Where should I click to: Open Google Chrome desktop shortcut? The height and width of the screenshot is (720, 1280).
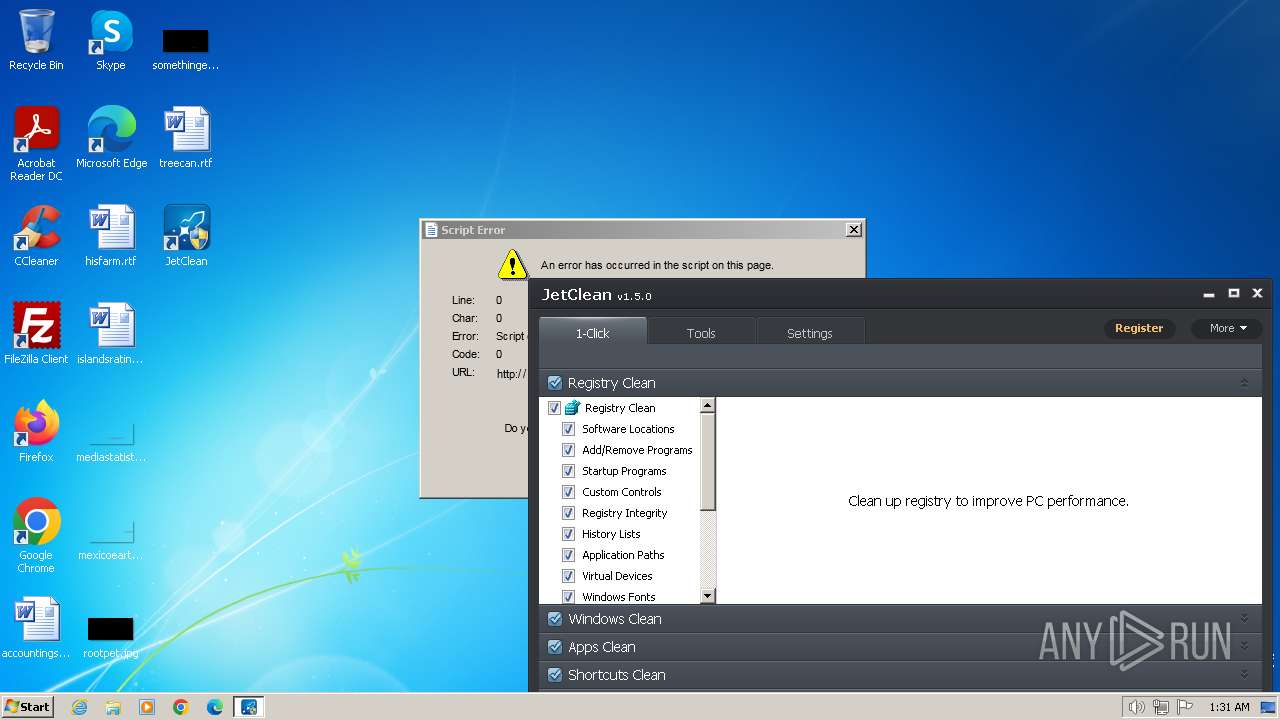(36, 536)
